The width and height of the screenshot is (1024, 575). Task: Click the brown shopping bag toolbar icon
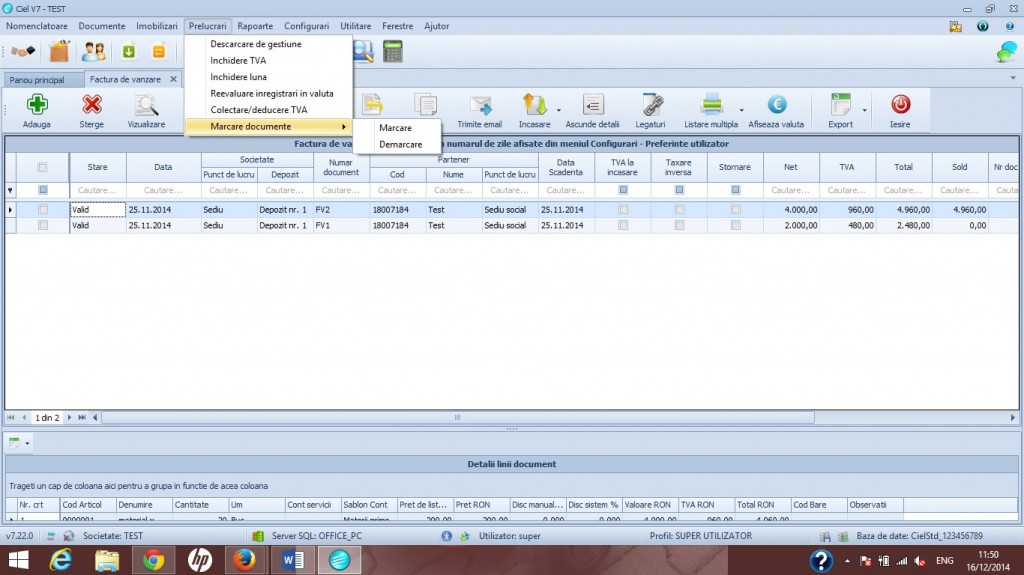tap(59, 51)
